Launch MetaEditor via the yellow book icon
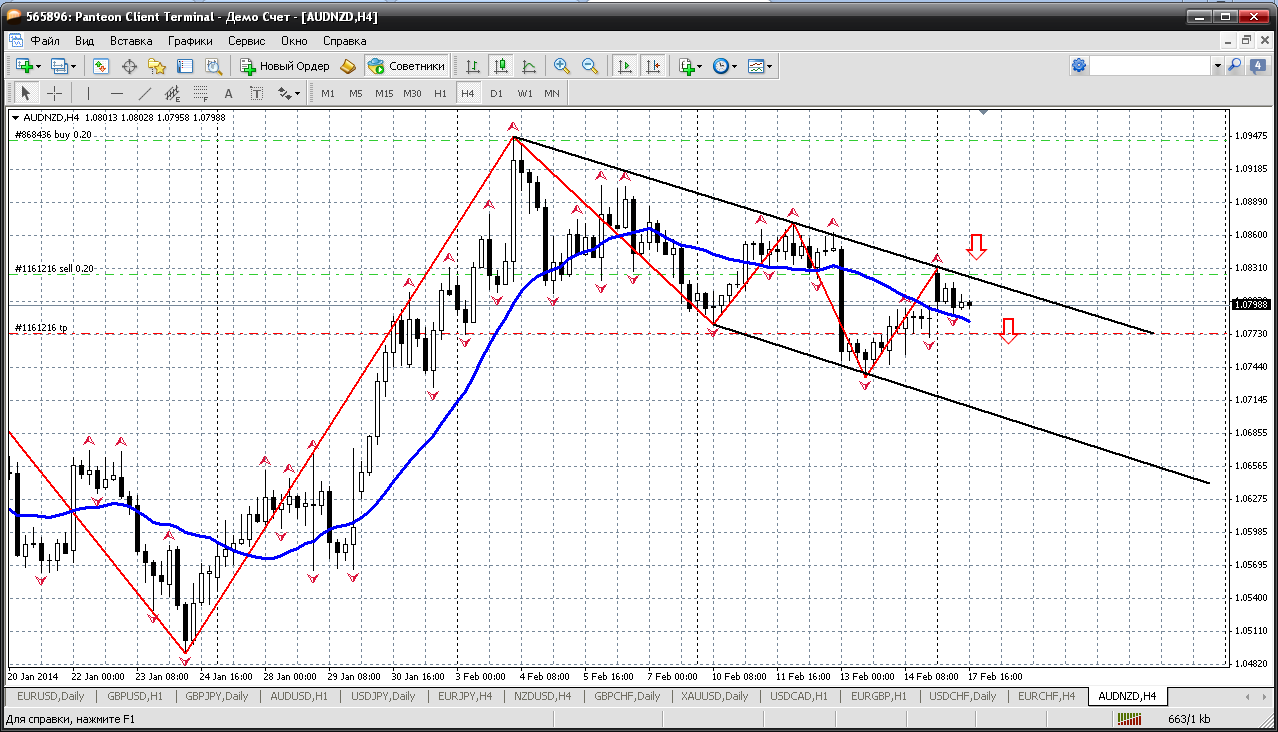The height and width of the screenshot is (732, 1278). click(x=348, y=66)
